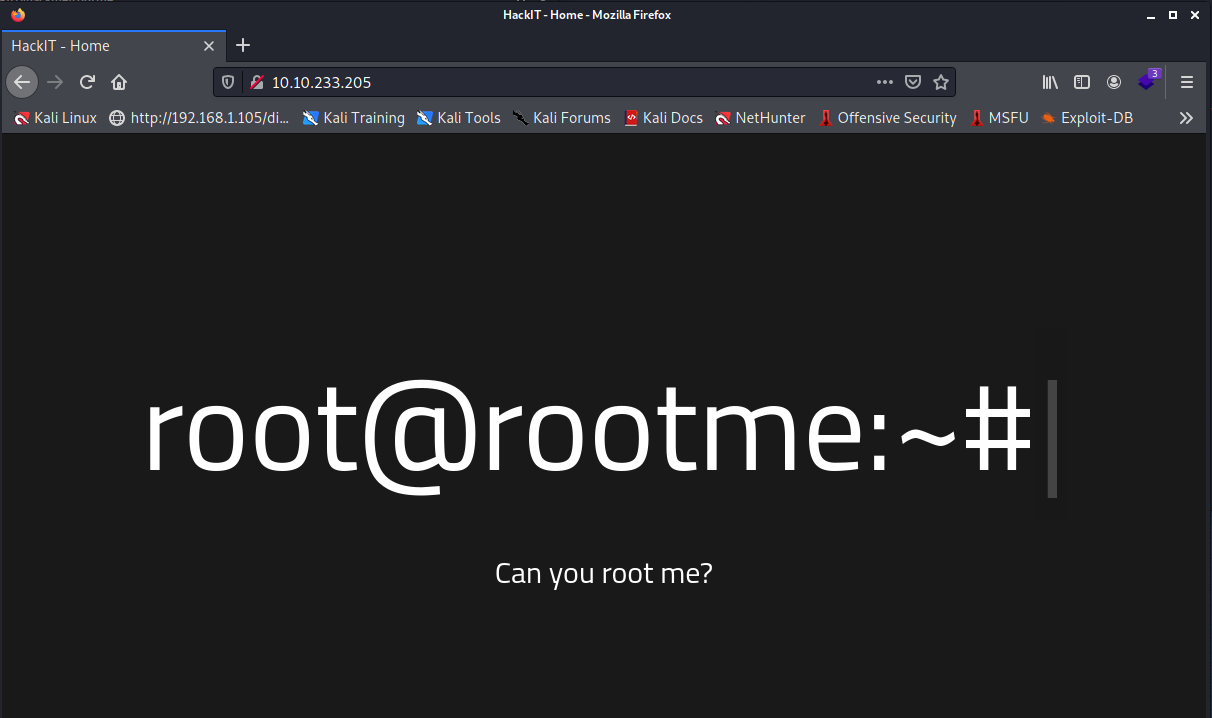Save page to Pocket
The width and height of the screenshot is (1212, 718).
tap(912, 82)
